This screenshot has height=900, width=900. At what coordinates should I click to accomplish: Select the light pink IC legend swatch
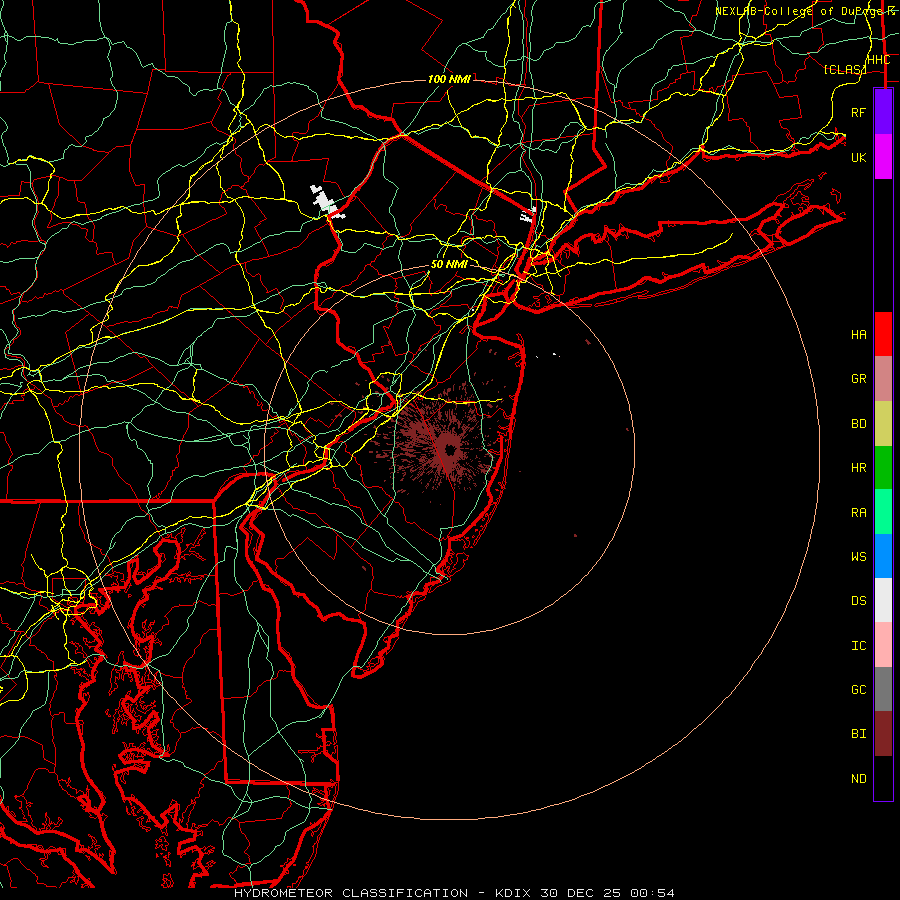(883, 645)
